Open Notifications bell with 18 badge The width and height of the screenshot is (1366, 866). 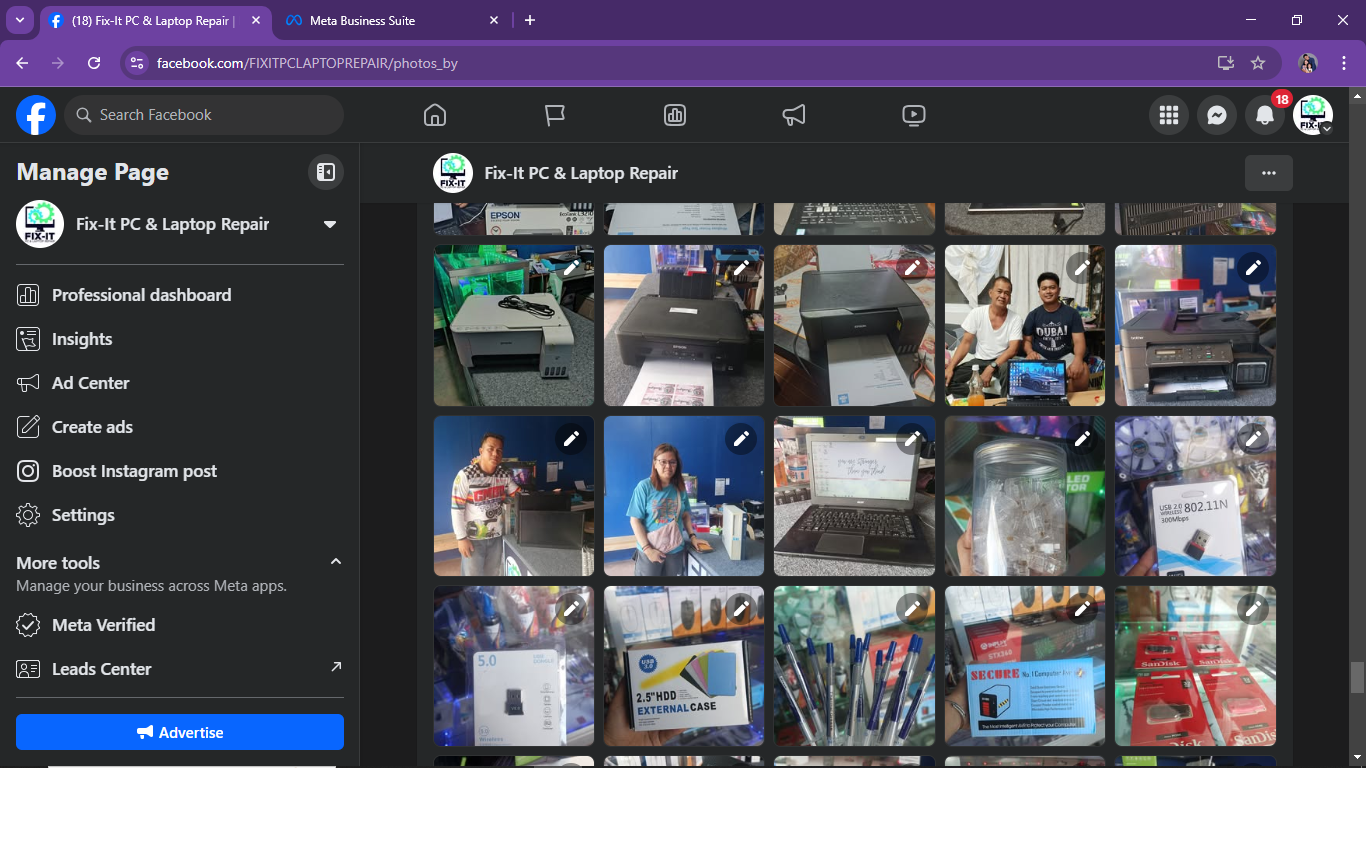pyautogui.click(x=1265, y=115)
